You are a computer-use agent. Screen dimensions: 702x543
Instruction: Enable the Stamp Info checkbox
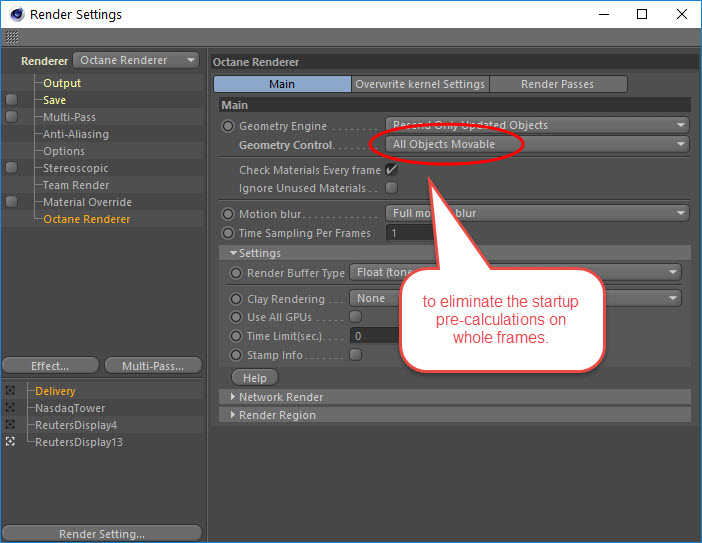pos(355,355)
